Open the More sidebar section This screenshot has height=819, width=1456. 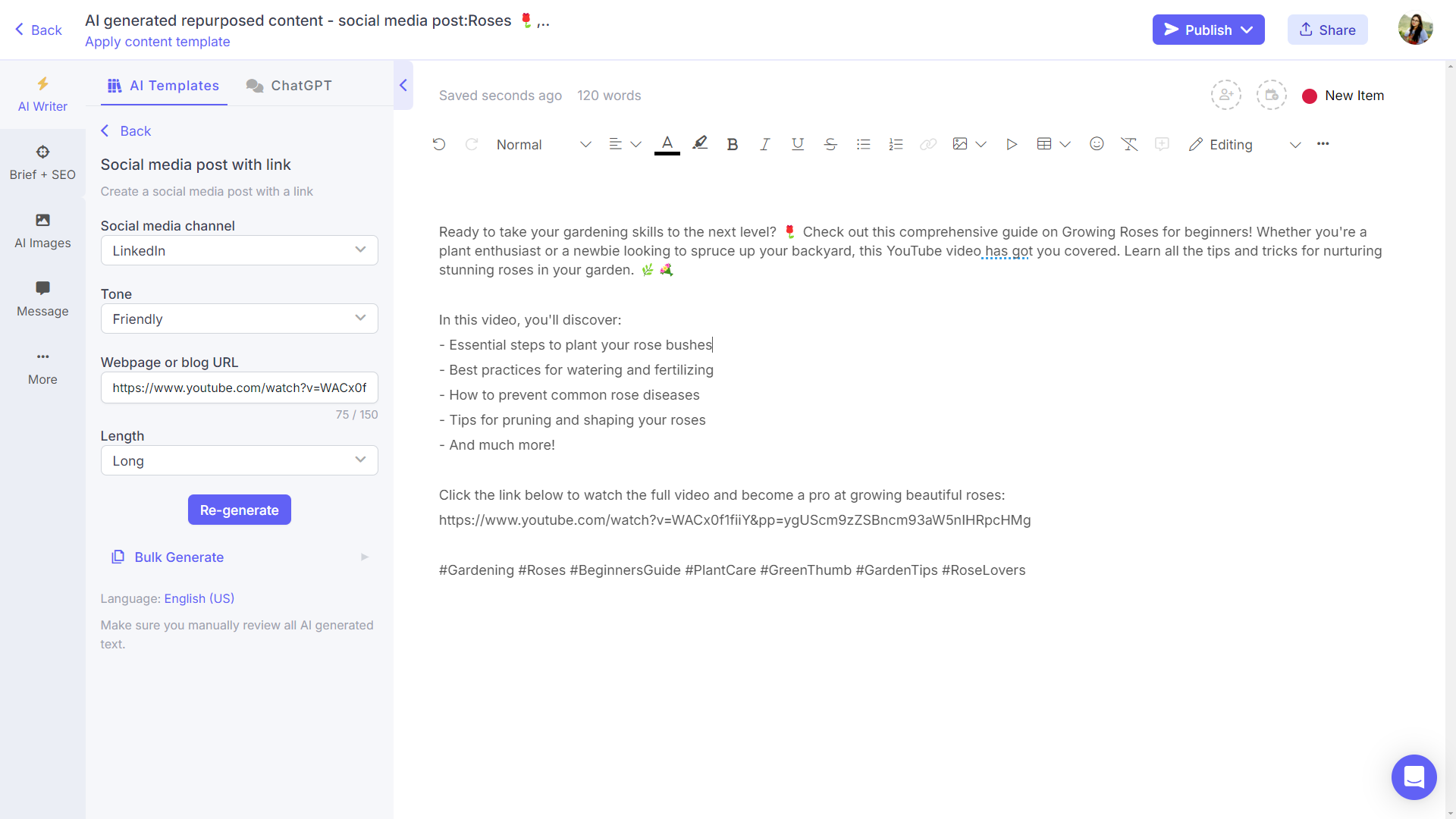42,368
